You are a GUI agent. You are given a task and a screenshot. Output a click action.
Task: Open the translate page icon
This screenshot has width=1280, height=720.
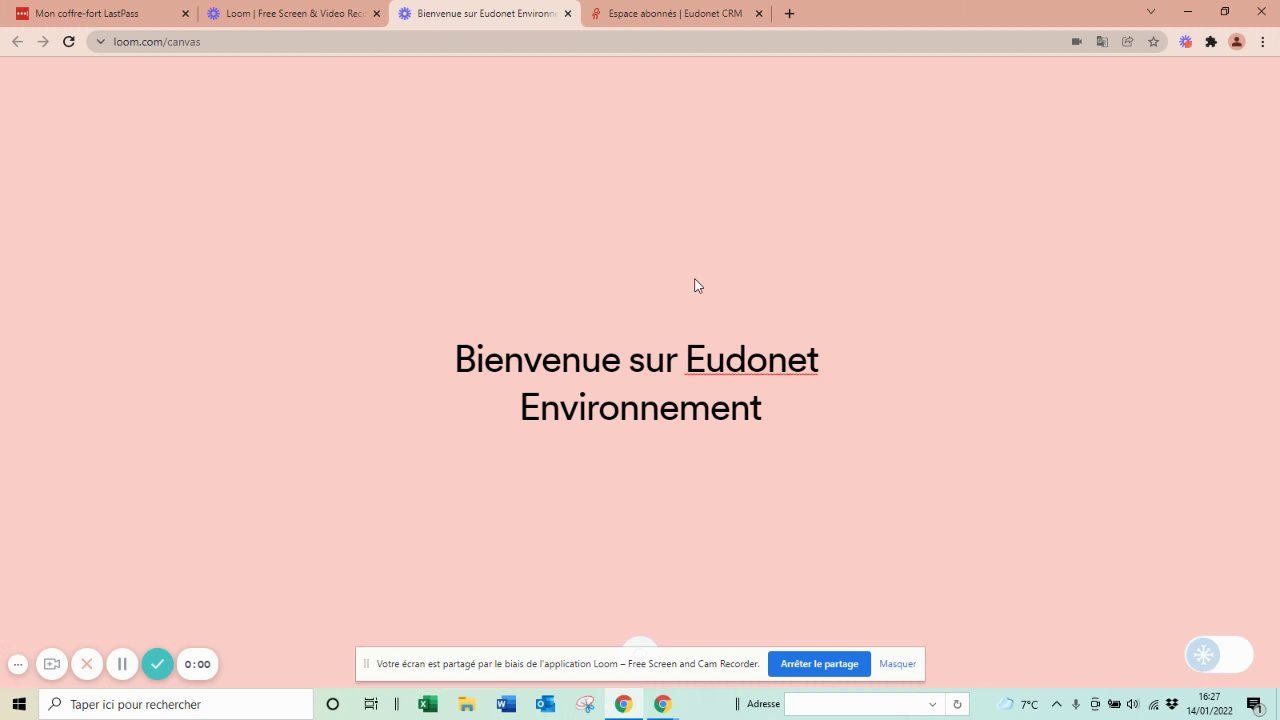coord(1102,42)
